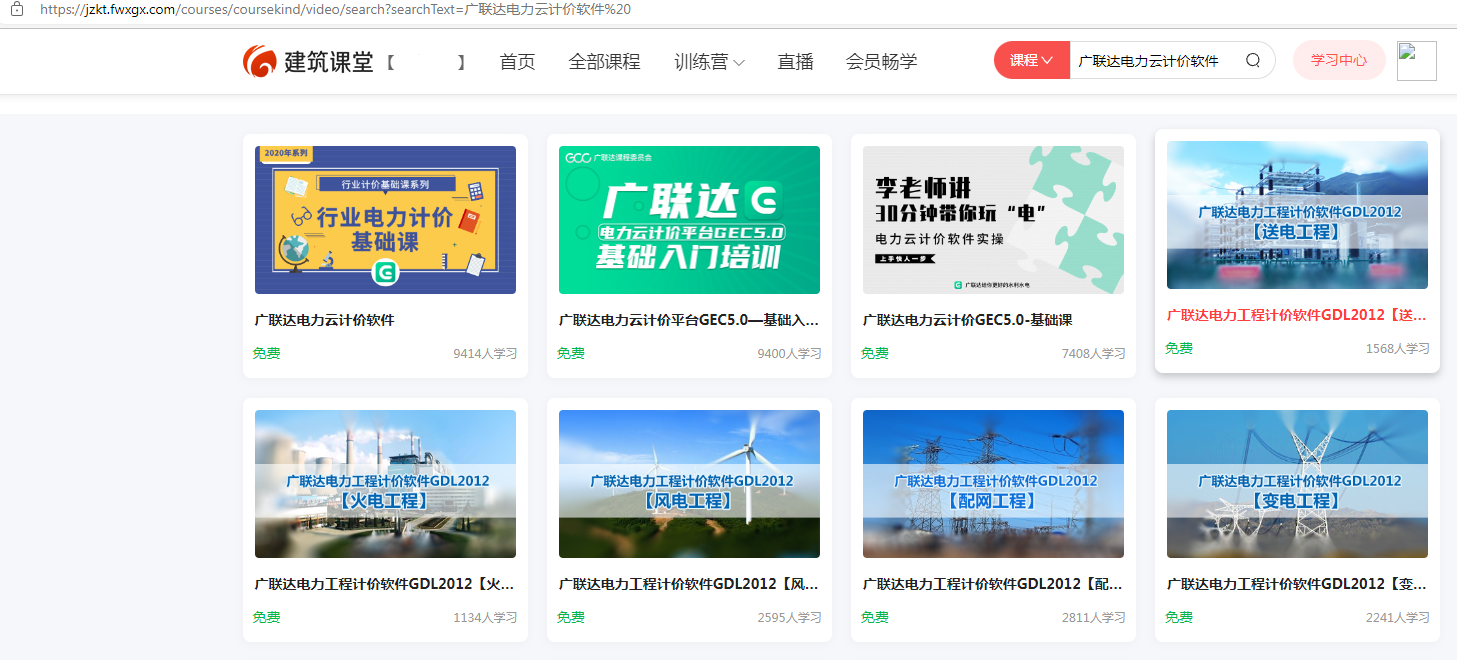1457x660 pixels.
Task: Open 全部课程 menu item
Action: click(604, 62)
